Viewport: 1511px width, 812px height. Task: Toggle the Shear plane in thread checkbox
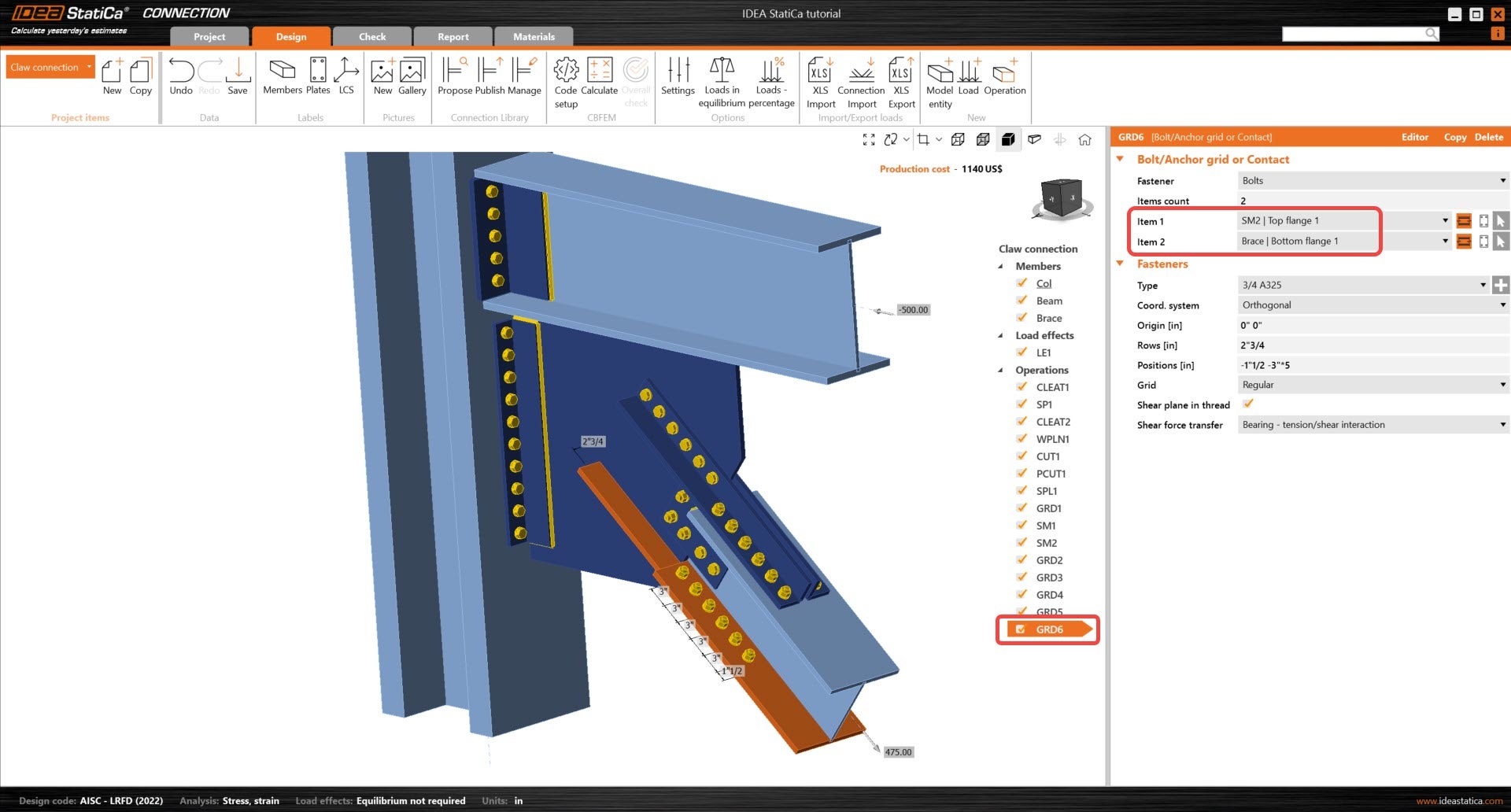point(1248,403)
